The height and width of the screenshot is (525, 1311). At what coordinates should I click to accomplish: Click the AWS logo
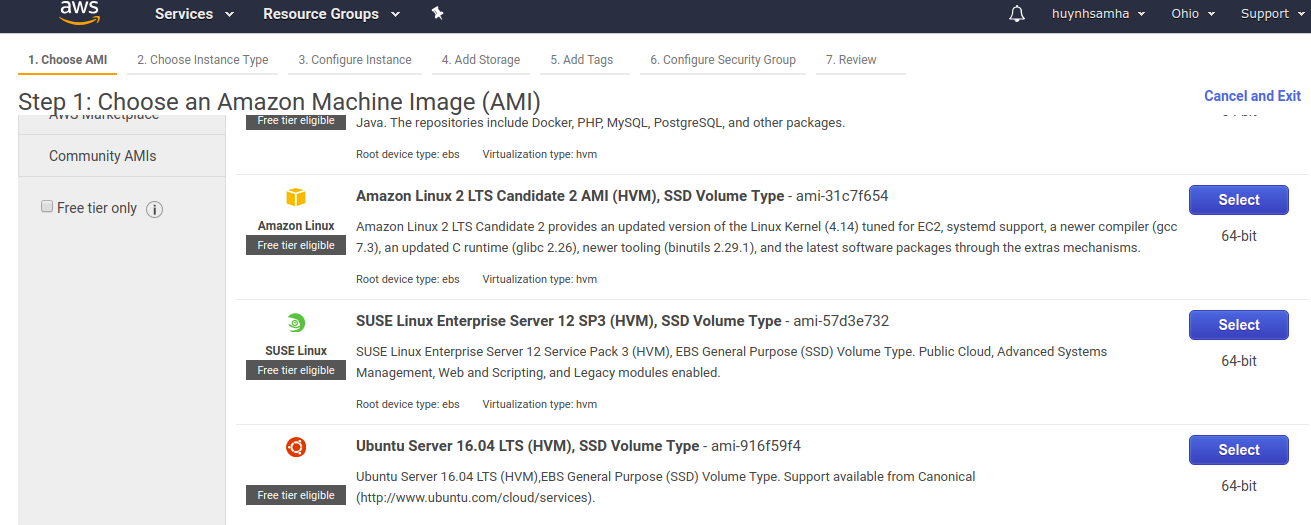click(x=79, y=12)
